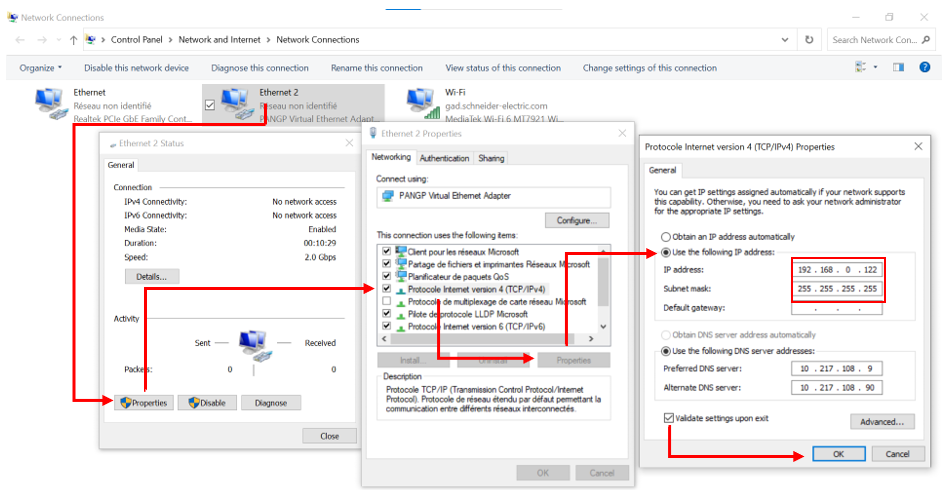Click in the Default gateway field
Viewport: 949px width, 496px height.
point(837,308)
